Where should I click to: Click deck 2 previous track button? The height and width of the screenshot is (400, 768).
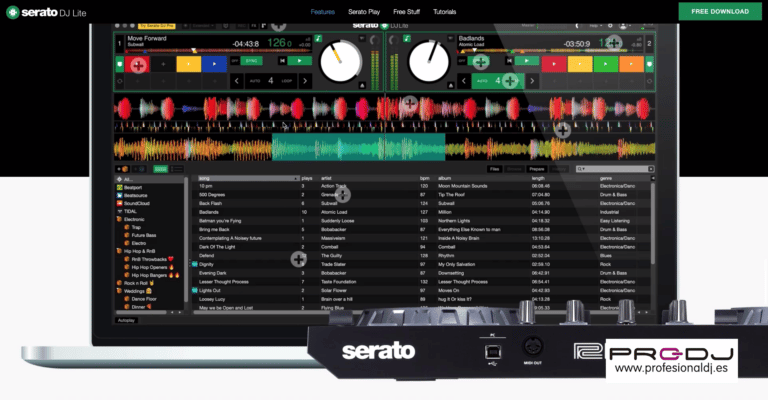pos(509,61)
